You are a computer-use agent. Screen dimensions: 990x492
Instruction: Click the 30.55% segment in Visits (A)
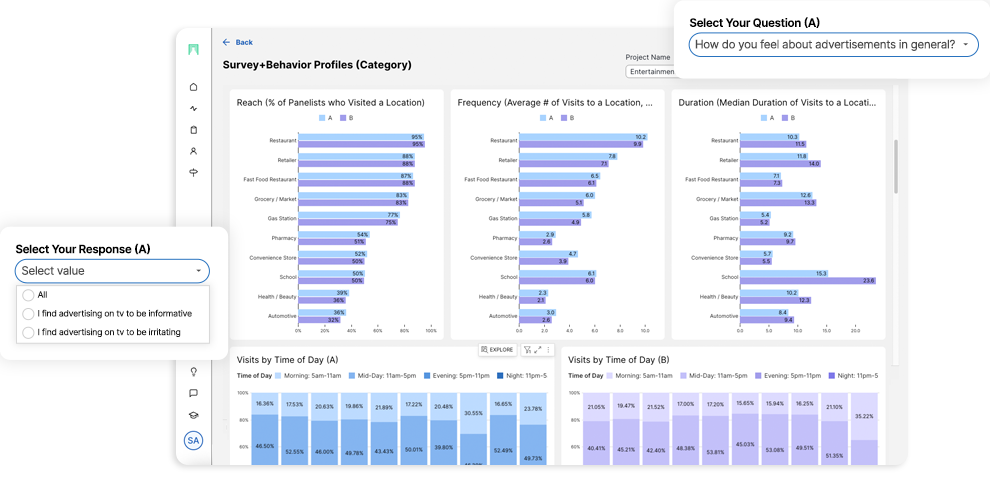pyautogui.click(x=475, y=413)
